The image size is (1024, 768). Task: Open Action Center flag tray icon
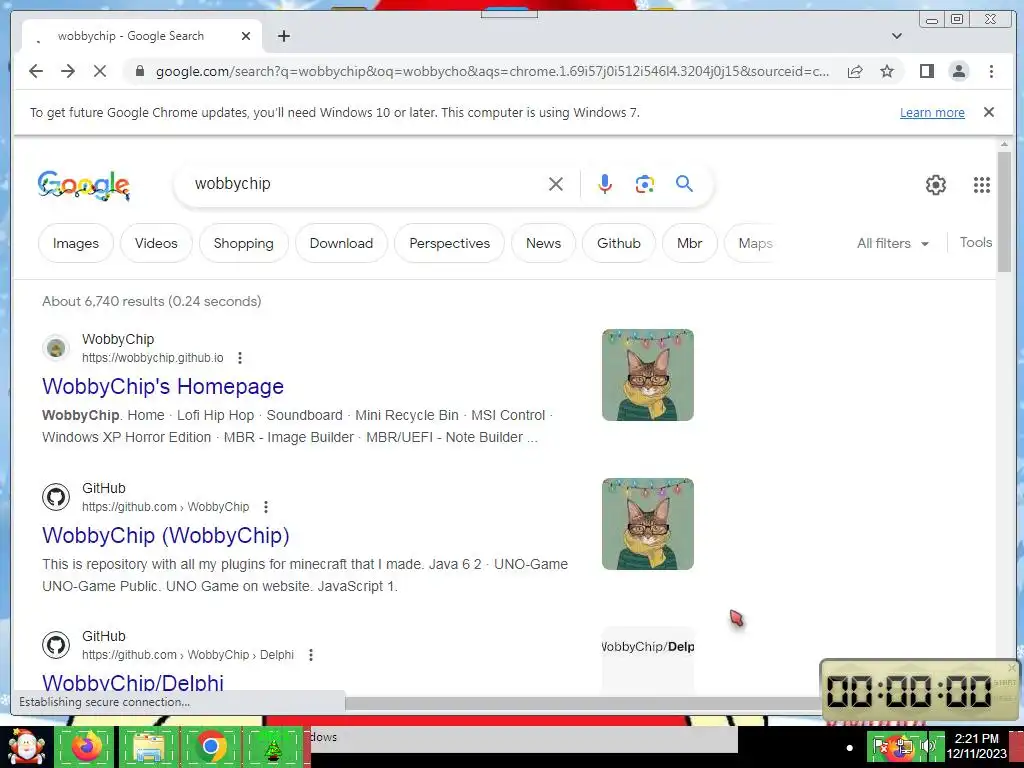tap(880, 746)
